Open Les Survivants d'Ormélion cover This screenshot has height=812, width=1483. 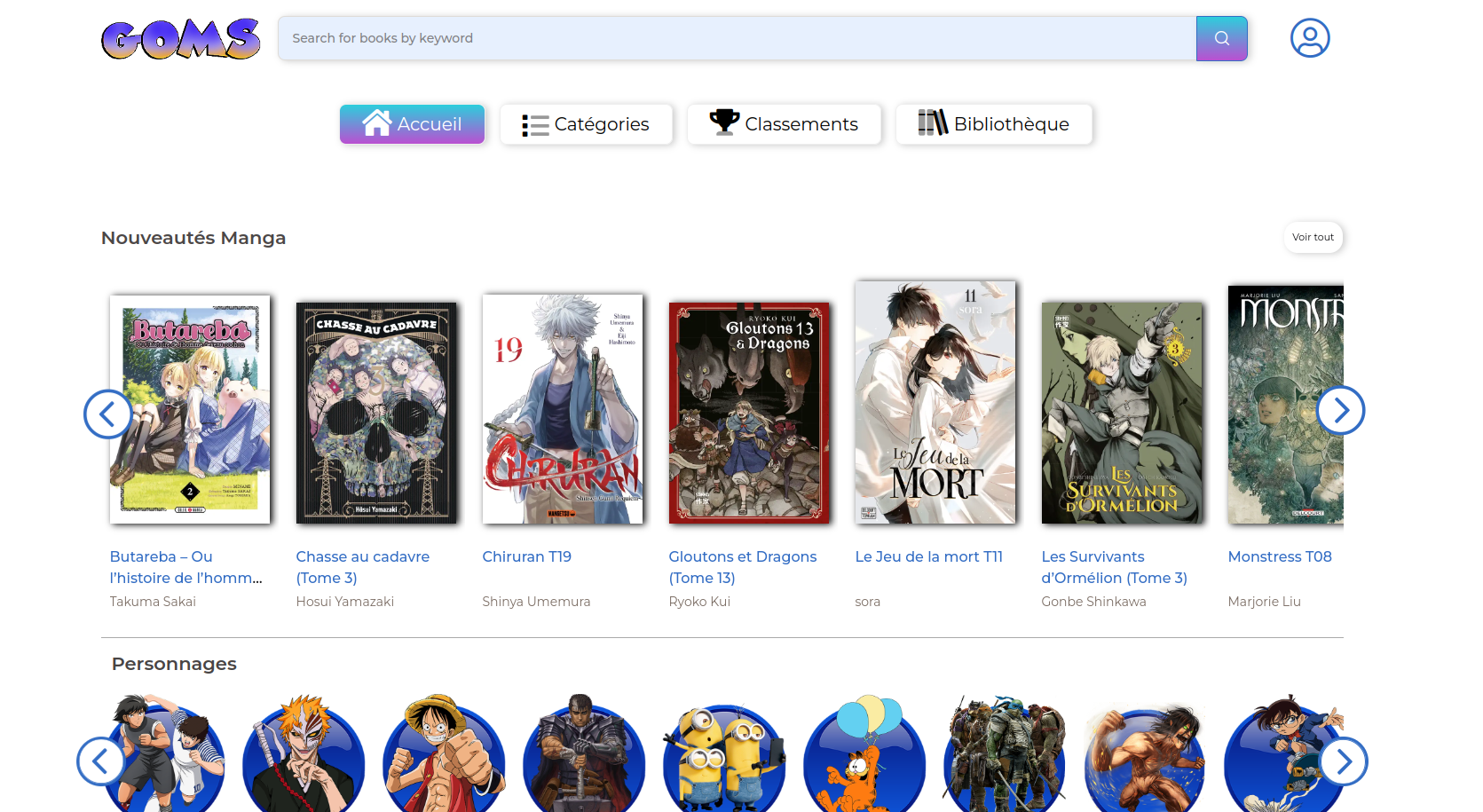[x=1122, y=413]
